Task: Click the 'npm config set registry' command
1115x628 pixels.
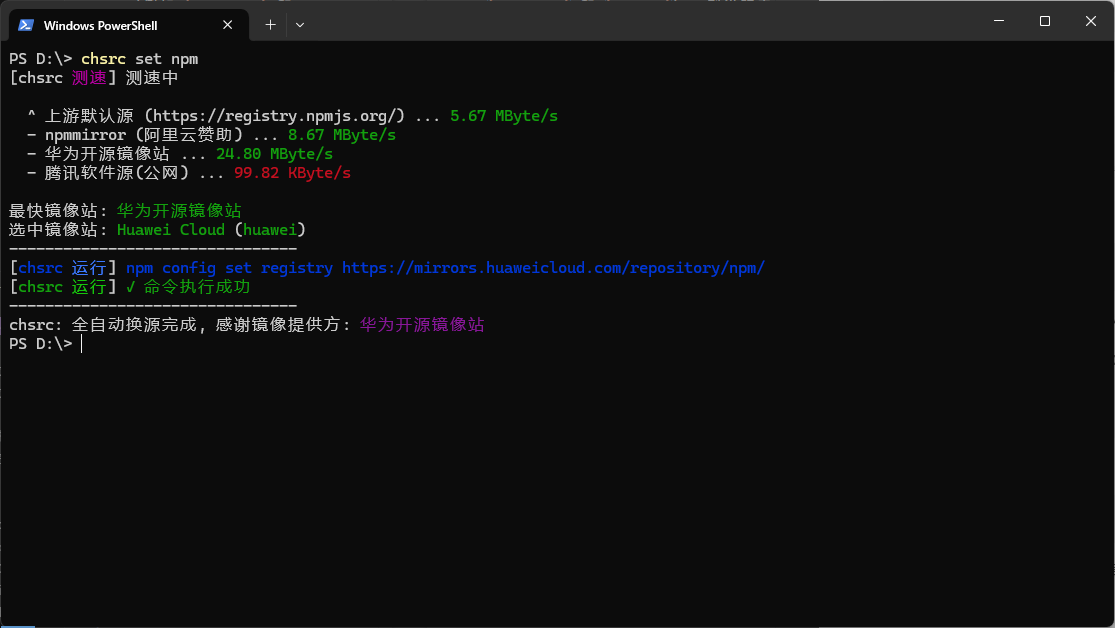Action: click(229, 268)
